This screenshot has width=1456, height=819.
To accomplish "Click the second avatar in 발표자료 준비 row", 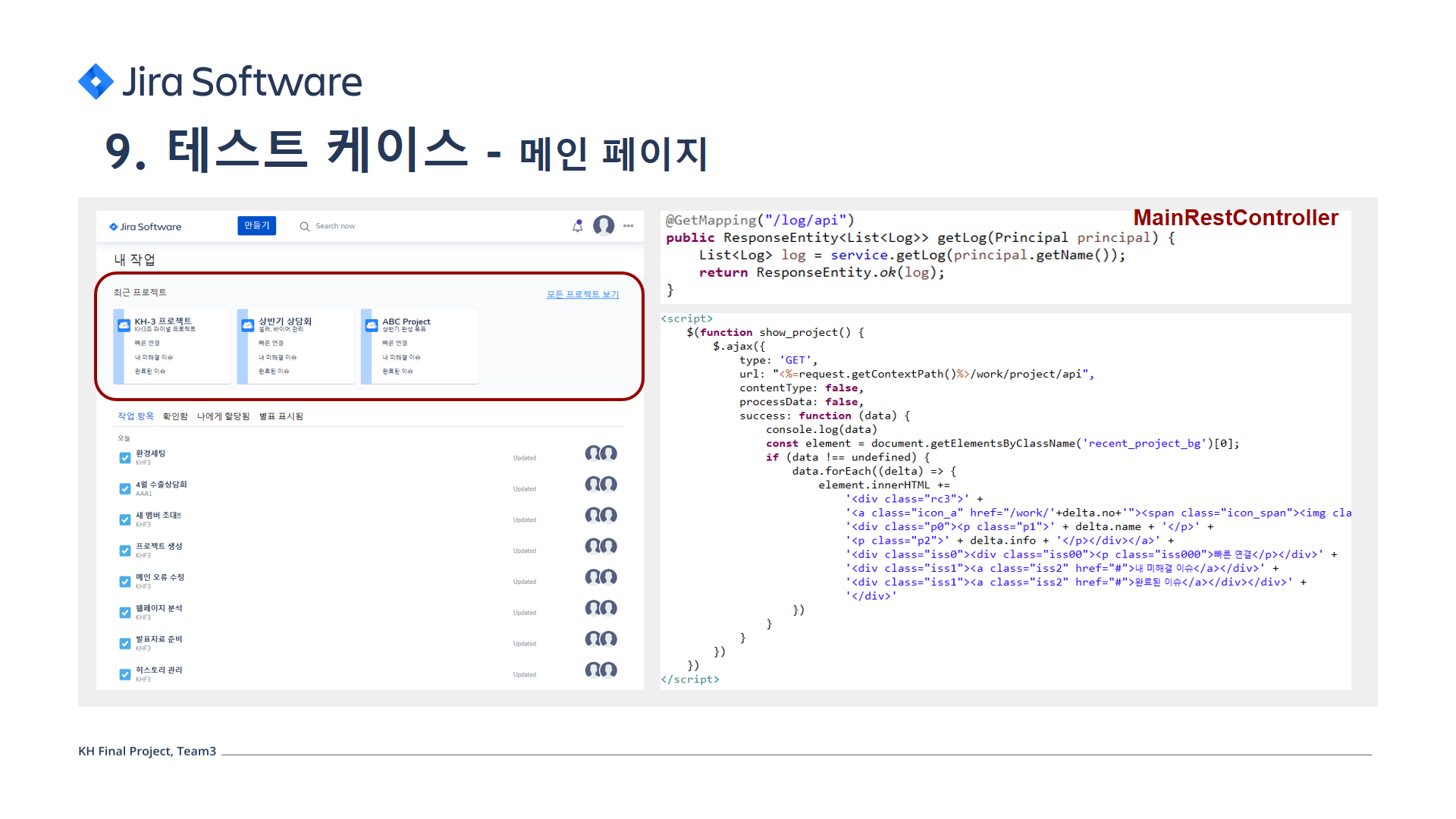I will (x=609, y=639).
